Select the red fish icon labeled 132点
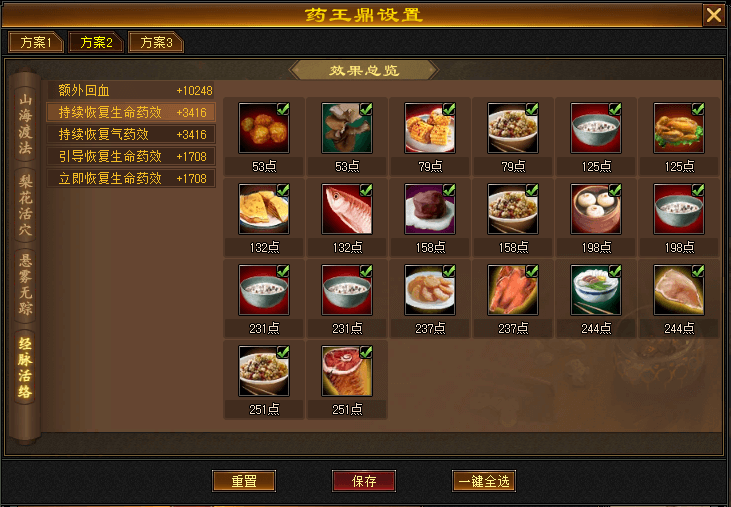The image size is (731, 507). [347, 209]
